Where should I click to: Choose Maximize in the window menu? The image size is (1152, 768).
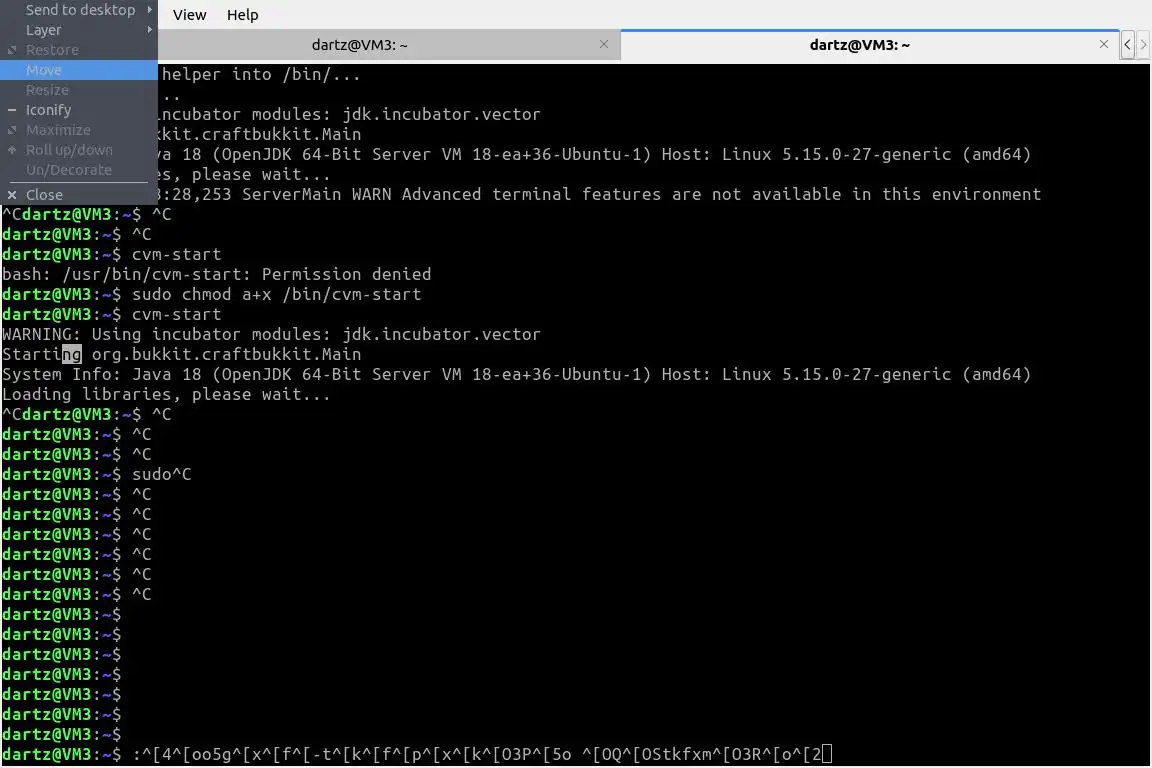(79, 130)
